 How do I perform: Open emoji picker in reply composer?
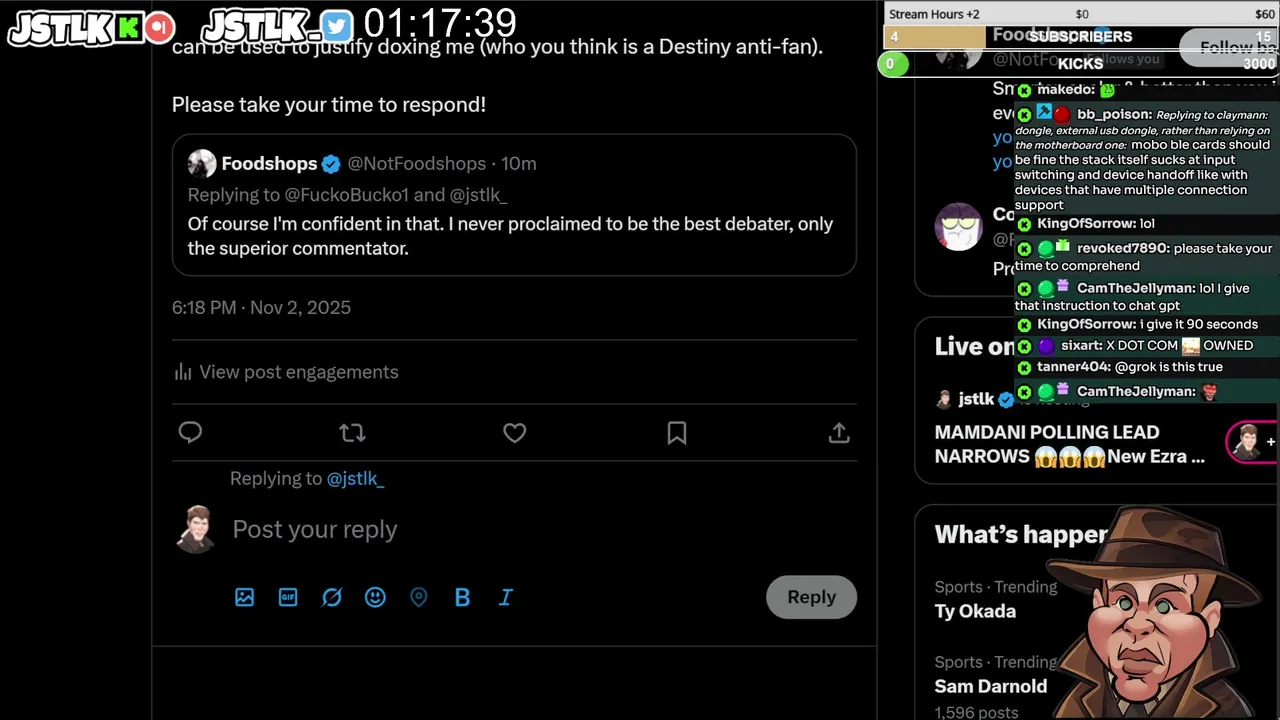click(375, 597)
